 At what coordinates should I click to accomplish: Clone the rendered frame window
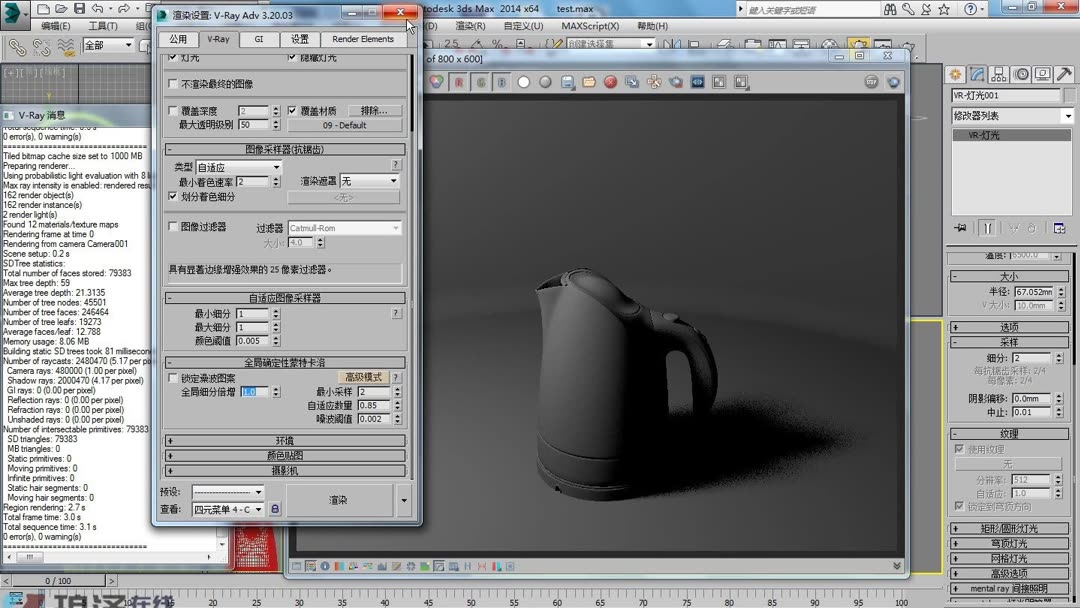[632, 81]
